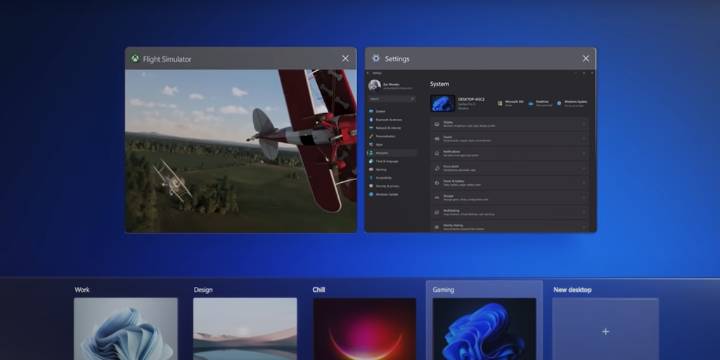This screenshot has width=720, height=360.
Task: Close the Flight Simulator window
Action: [x=345, y=58]
